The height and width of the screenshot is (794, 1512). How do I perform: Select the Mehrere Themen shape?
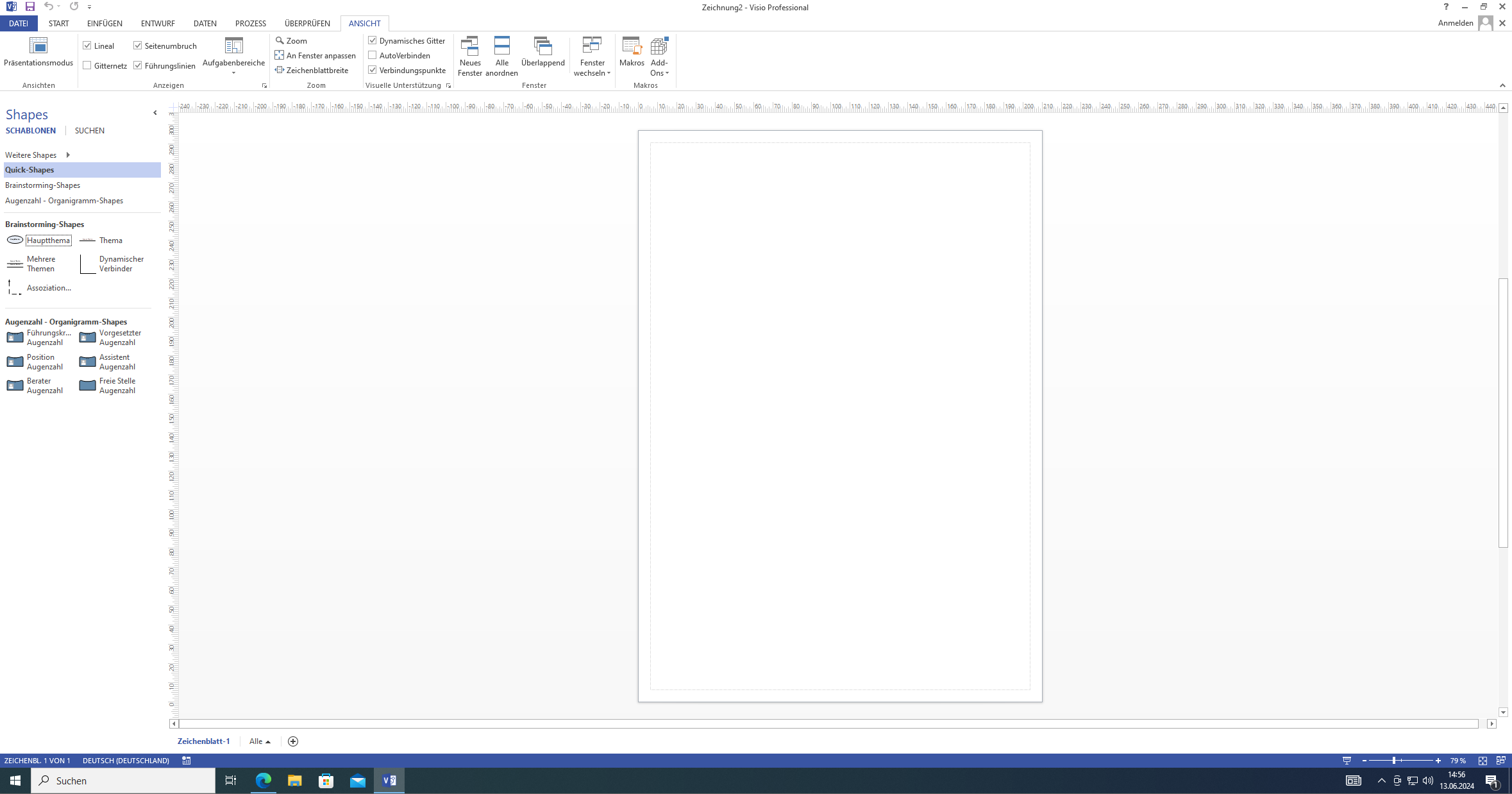click(x=32, y=264)
